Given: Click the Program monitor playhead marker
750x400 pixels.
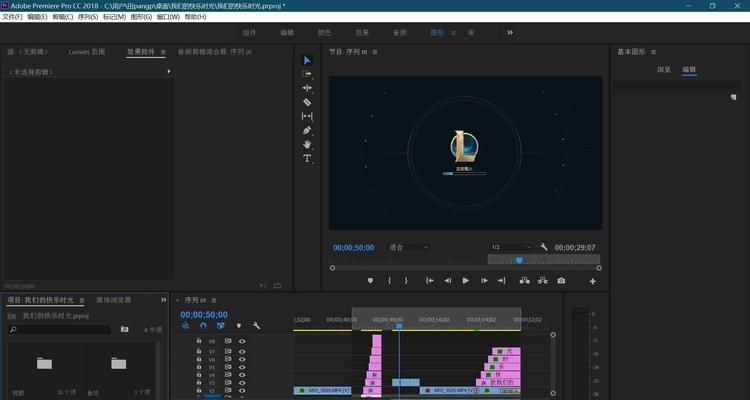Looking at the screenshot, I should point(519,260).
